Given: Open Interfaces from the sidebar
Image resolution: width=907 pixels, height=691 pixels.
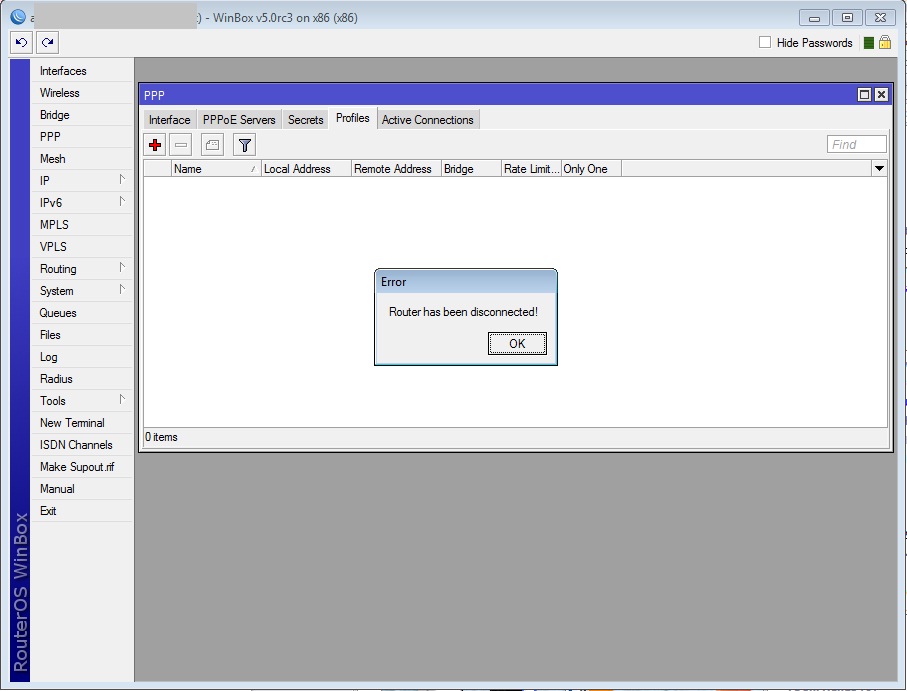Looking at the screenshot, I should click(82, 71).
